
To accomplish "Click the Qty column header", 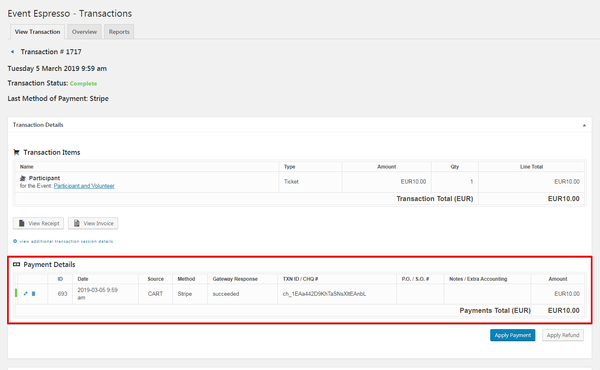I will point(455,167).
